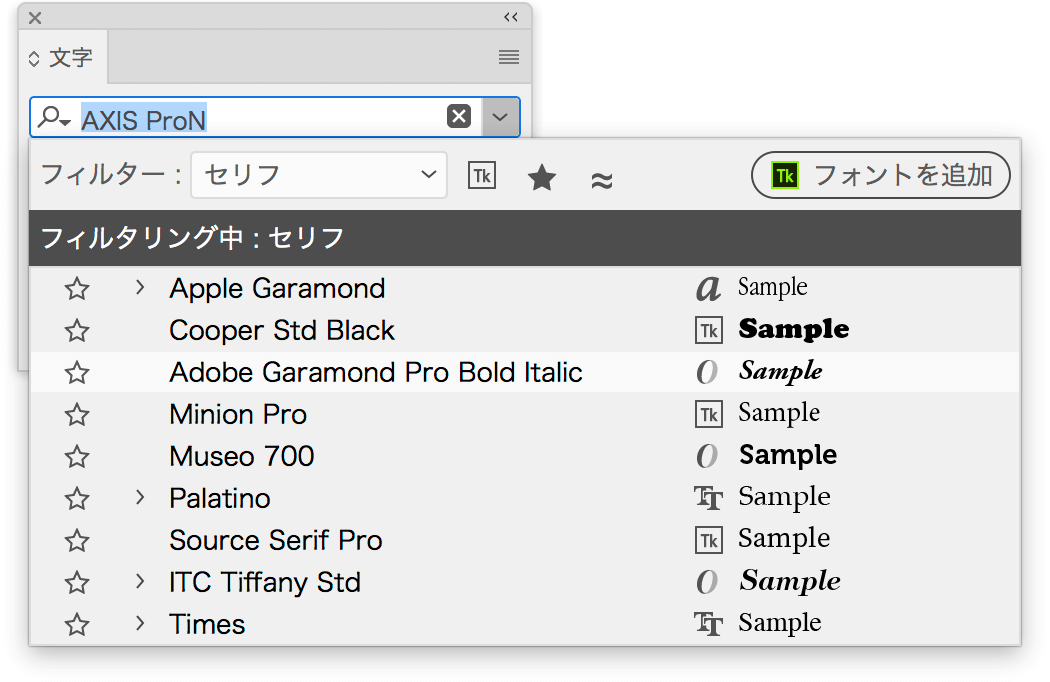Favorite Cooper Std Black with star

point(77,331)
